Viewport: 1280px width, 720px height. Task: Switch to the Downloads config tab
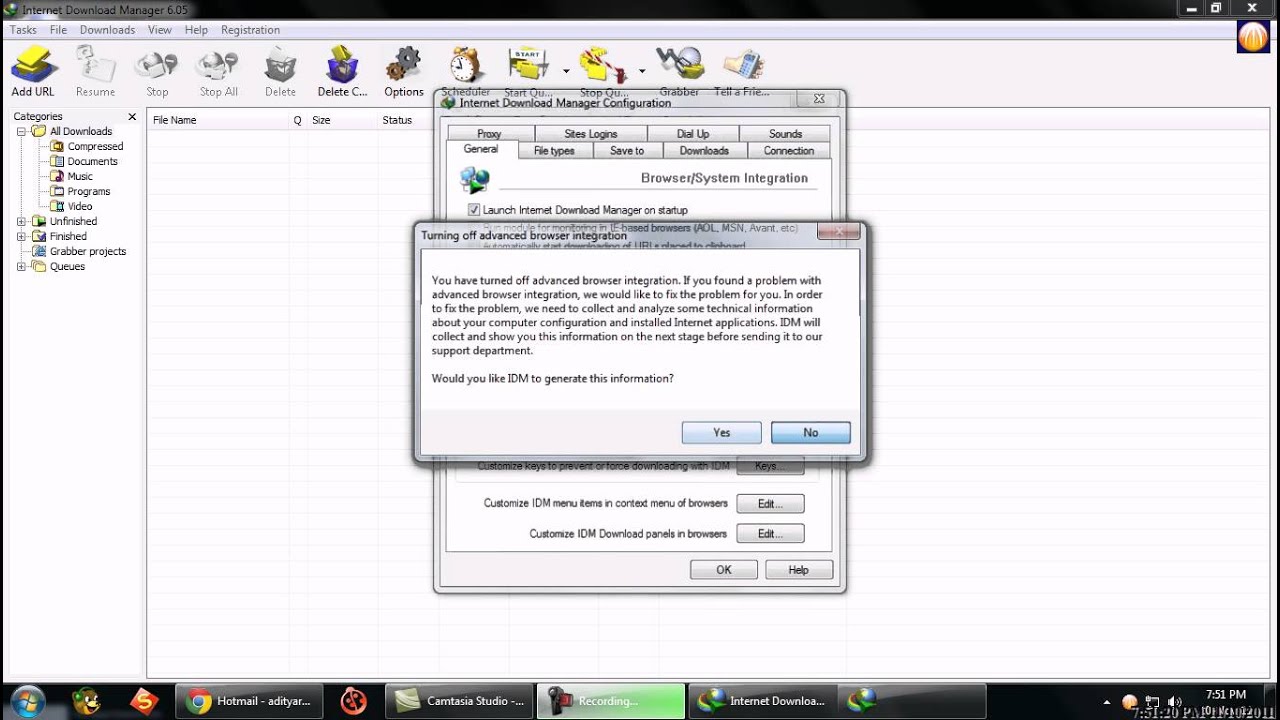(x=704, y=151)
